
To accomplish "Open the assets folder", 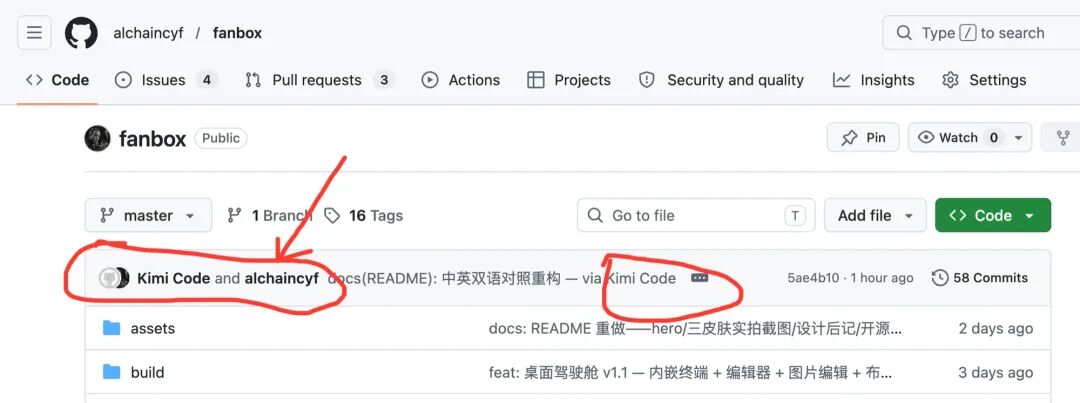I will (153, 329).
